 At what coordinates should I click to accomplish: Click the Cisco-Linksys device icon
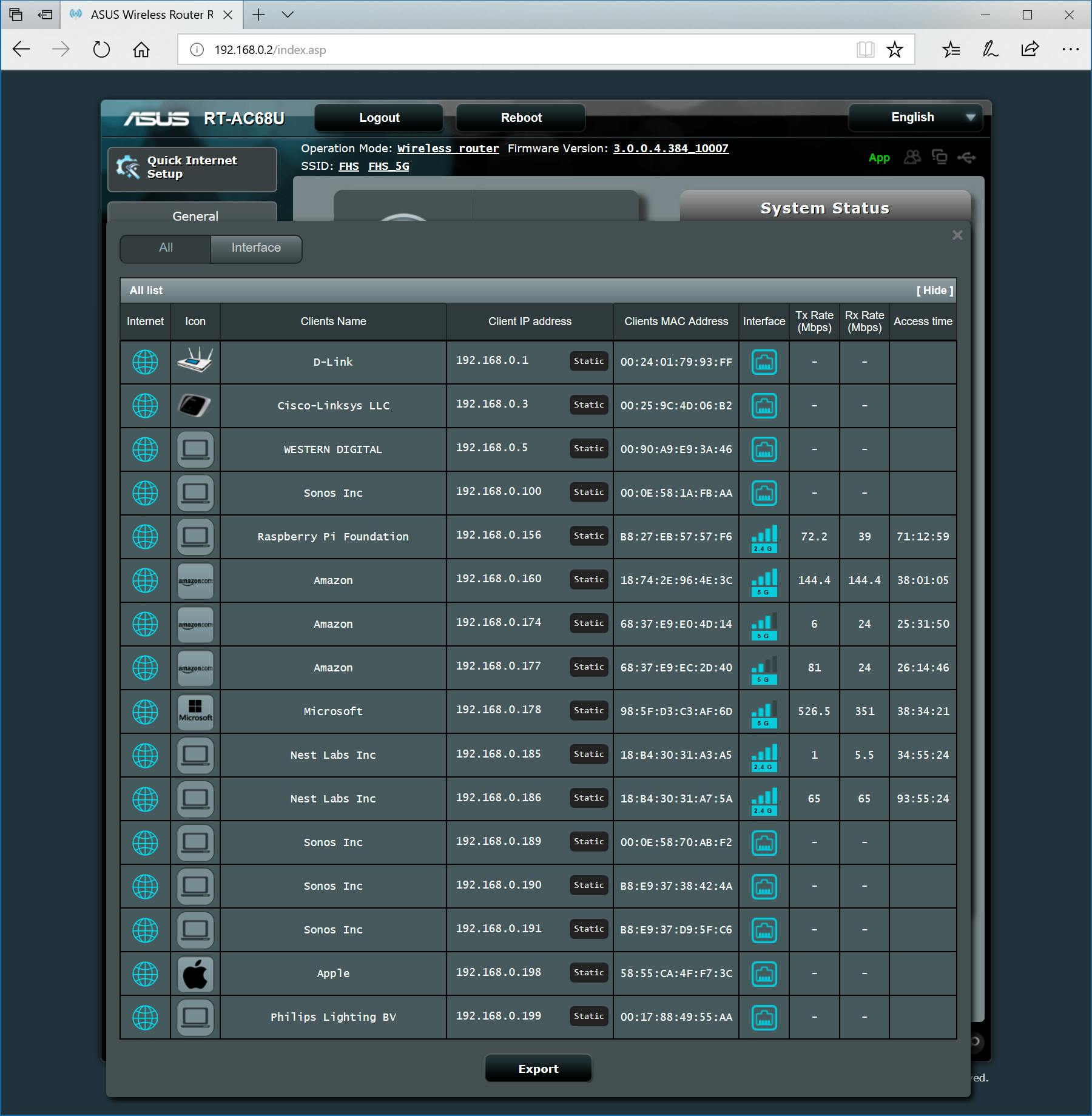coord(195,405)
